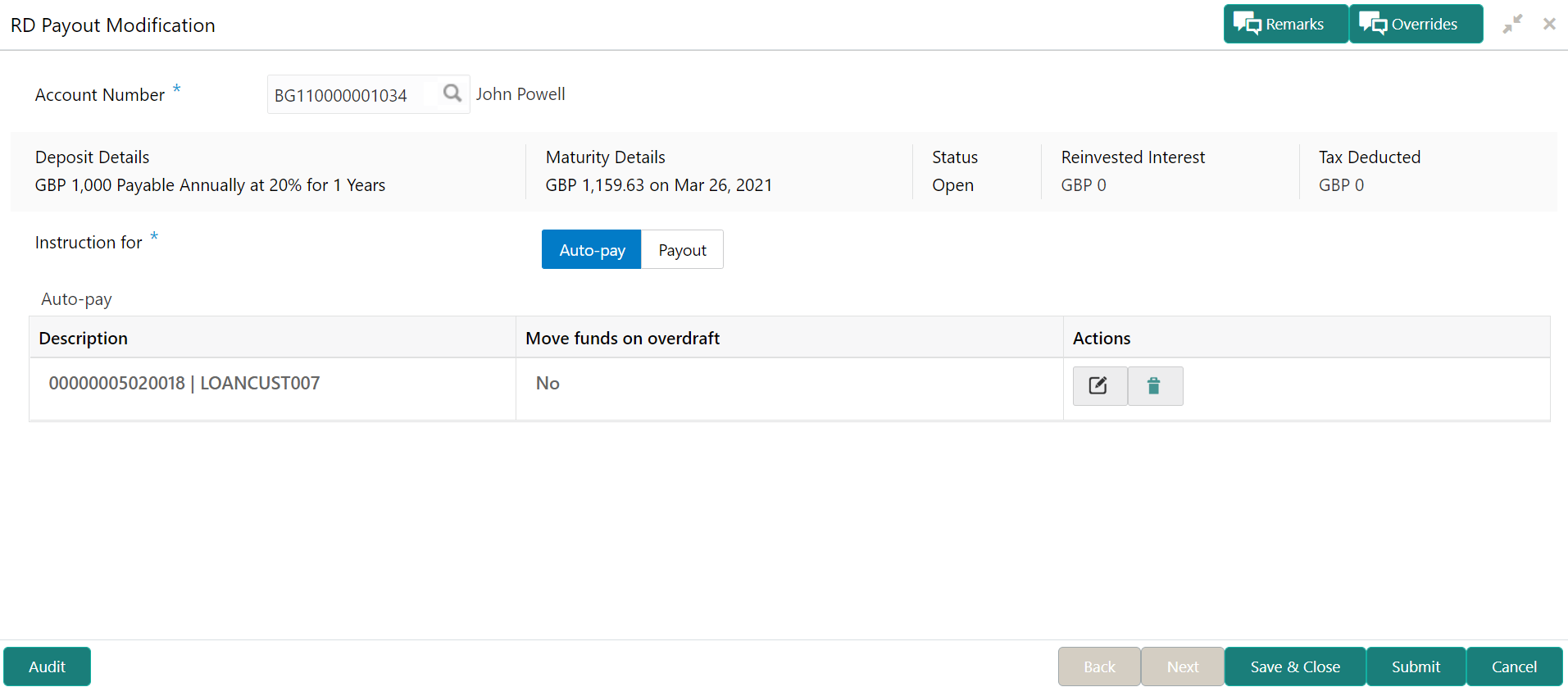The height and width of the screenshot is (687, 1568).
Task: Select the Auto-pay instruction option
Action: pyautogui.click(x=592, y=250)
